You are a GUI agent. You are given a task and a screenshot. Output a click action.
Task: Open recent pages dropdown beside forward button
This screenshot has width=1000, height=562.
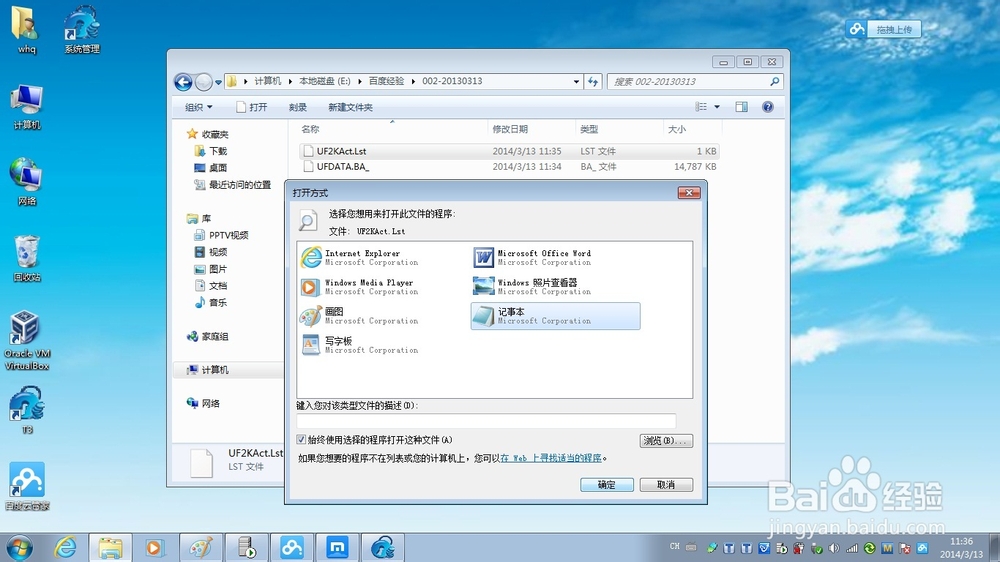(218, 82)
